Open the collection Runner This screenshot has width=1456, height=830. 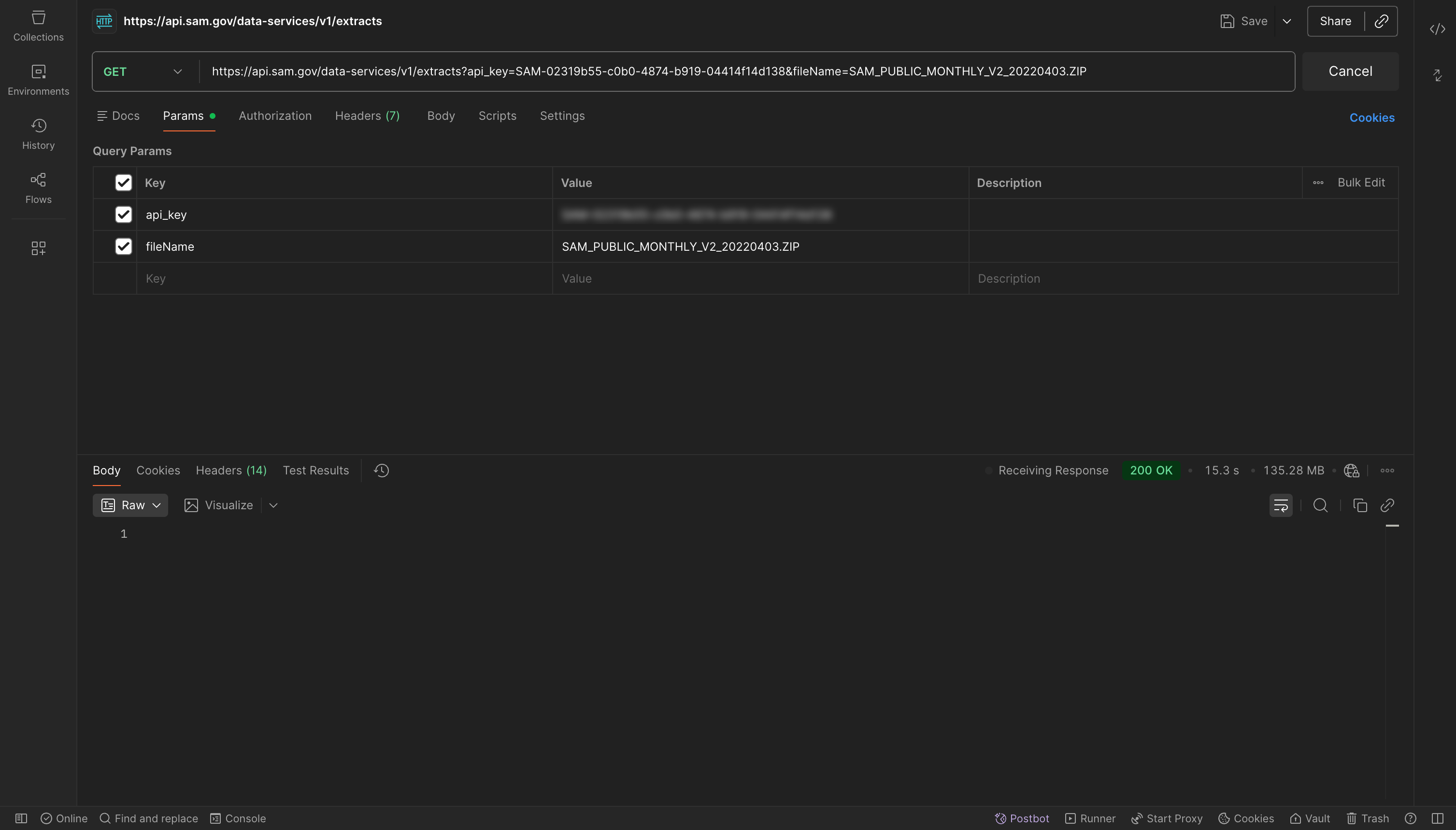(x=1090, y=818)
